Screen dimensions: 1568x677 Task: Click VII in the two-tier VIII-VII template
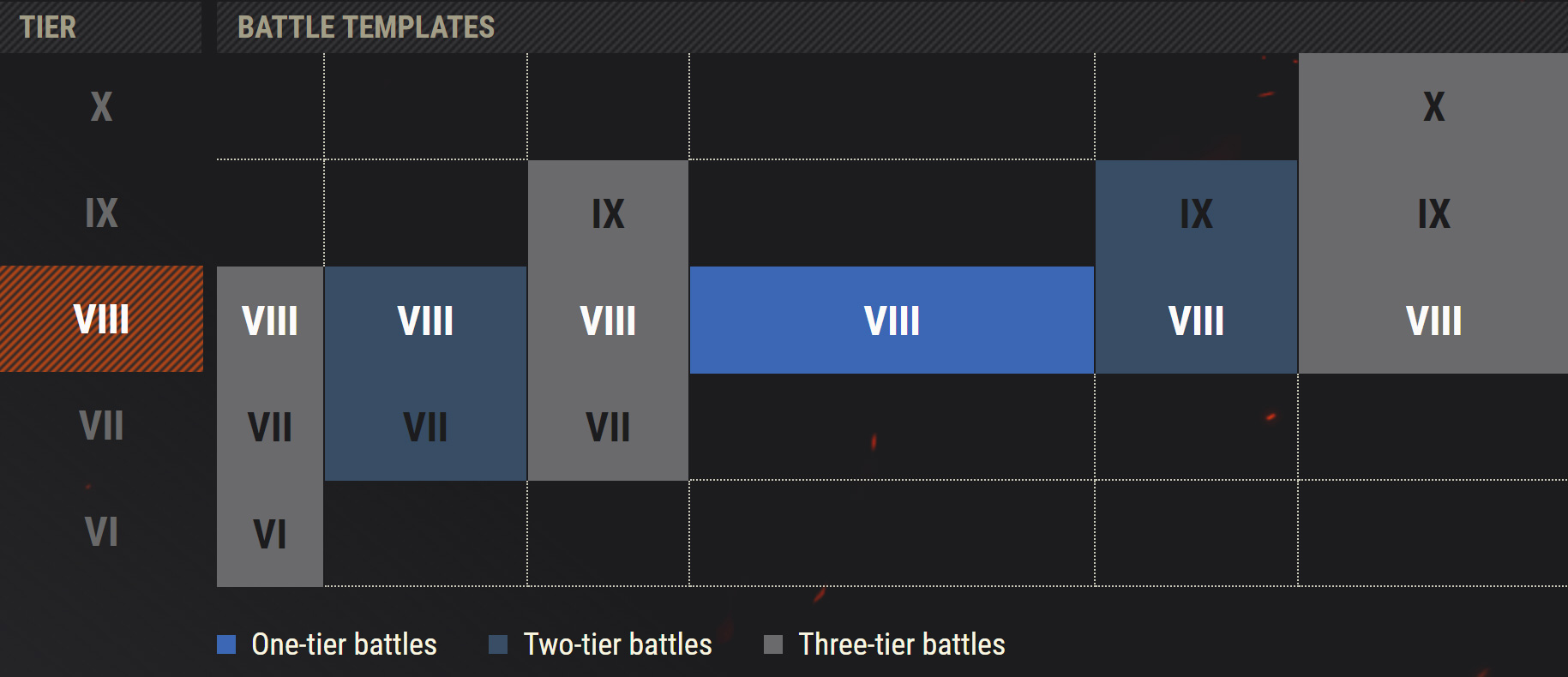coord(425,427)
